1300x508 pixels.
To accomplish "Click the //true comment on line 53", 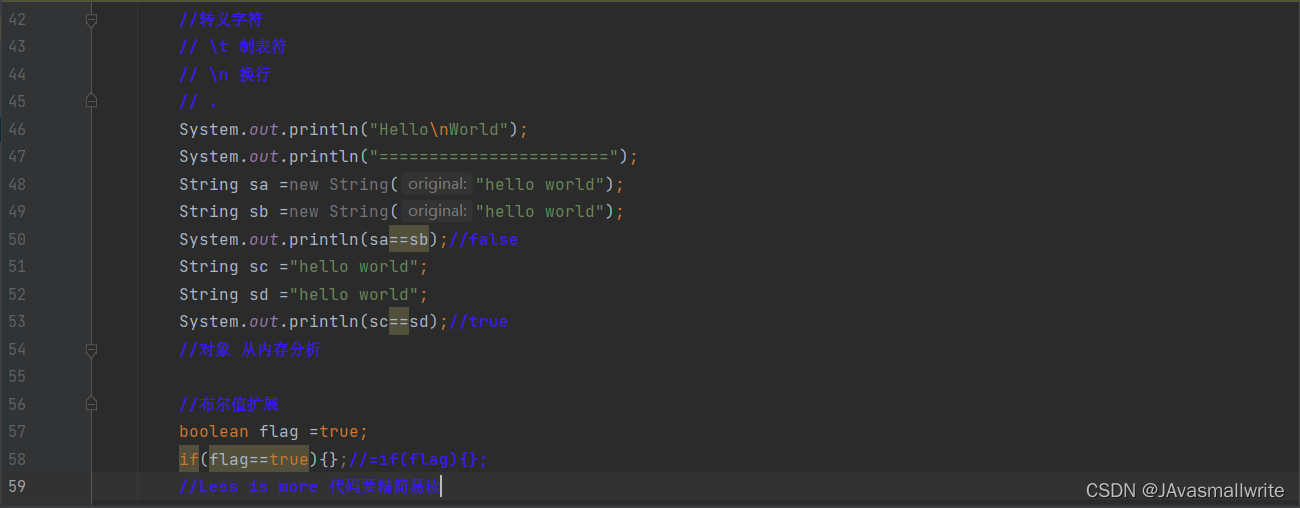I will pyautogui.click(x=479, y=321).
